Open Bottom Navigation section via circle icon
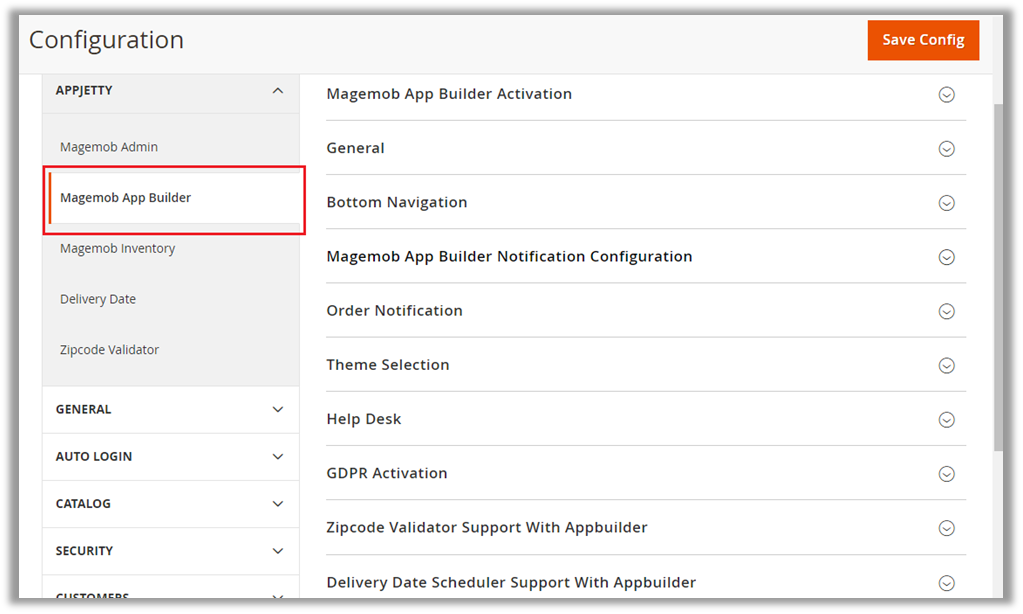The image size is (1023, 614). point(946,203)
